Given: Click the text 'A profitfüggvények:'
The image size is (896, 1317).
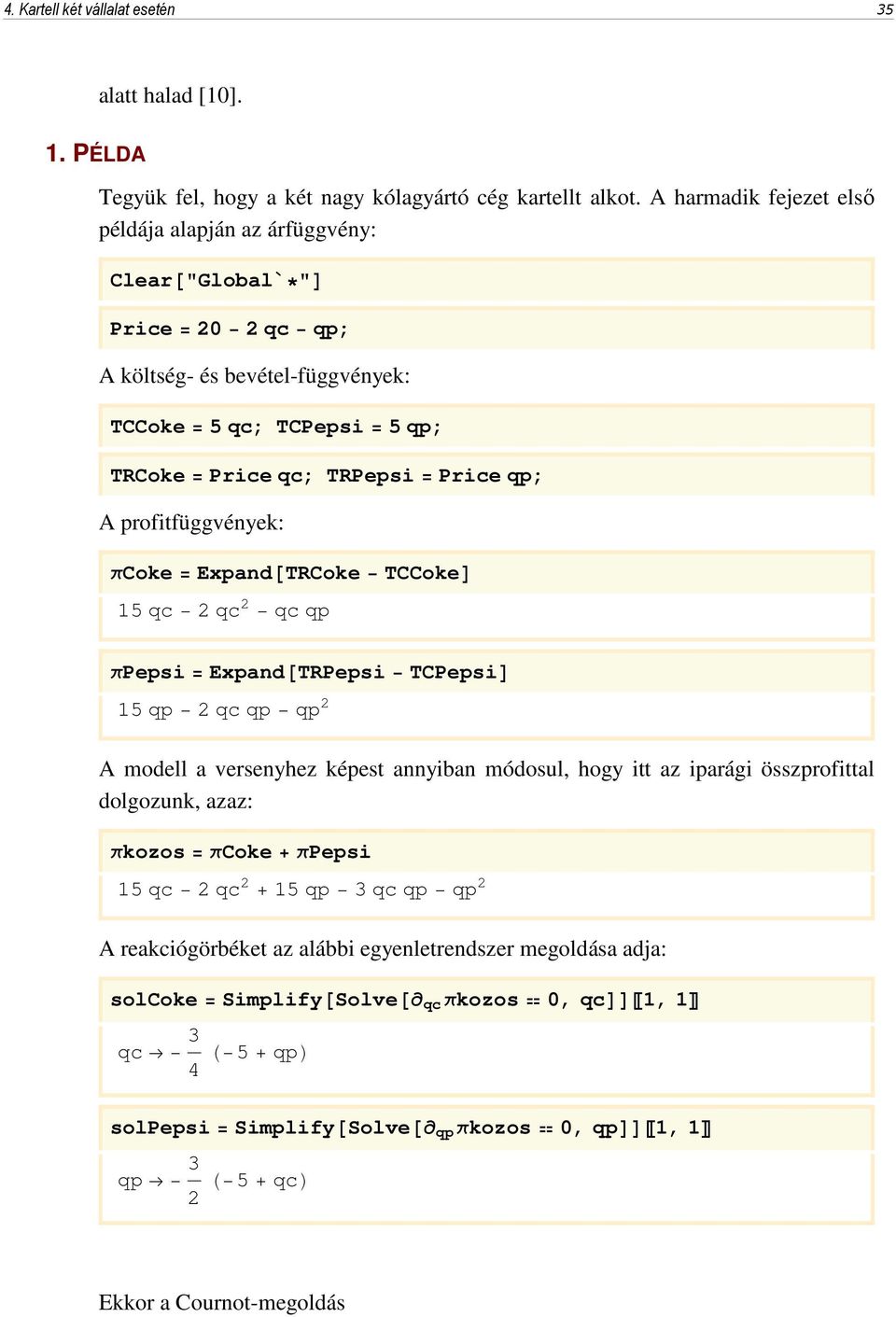Looking at the screenshot, I should click(x=191, y=523).
